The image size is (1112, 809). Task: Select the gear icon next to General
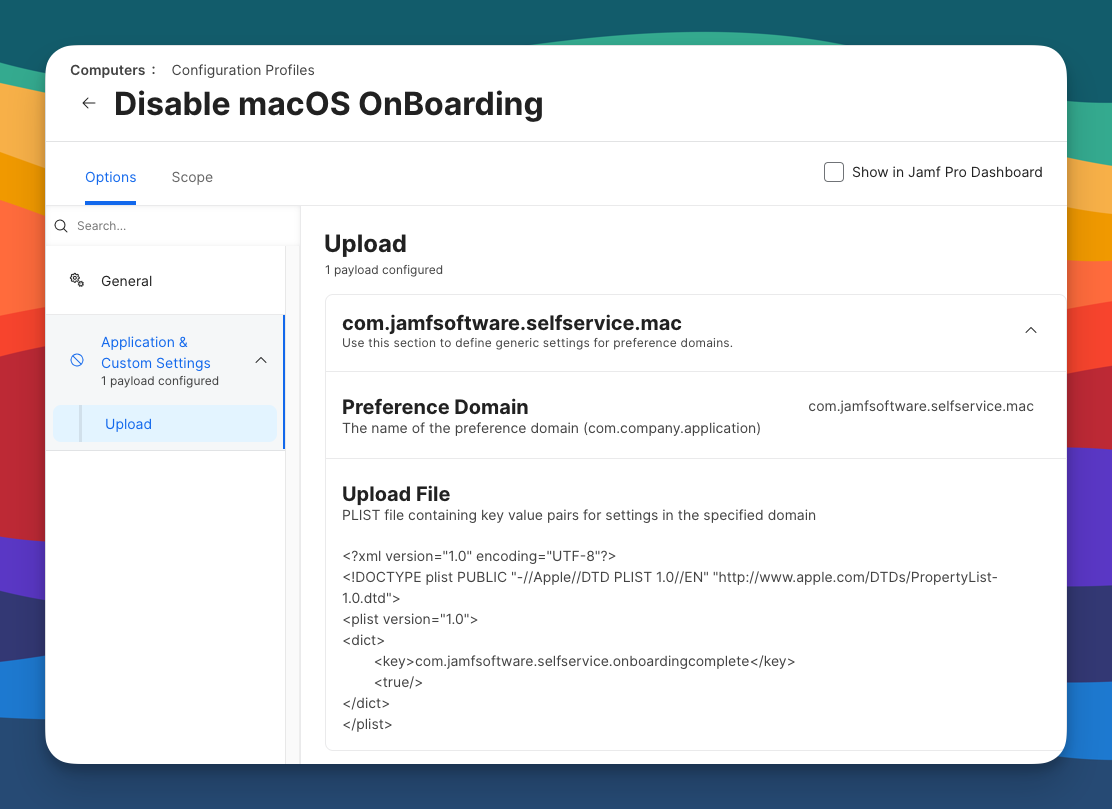coord(77,280)
